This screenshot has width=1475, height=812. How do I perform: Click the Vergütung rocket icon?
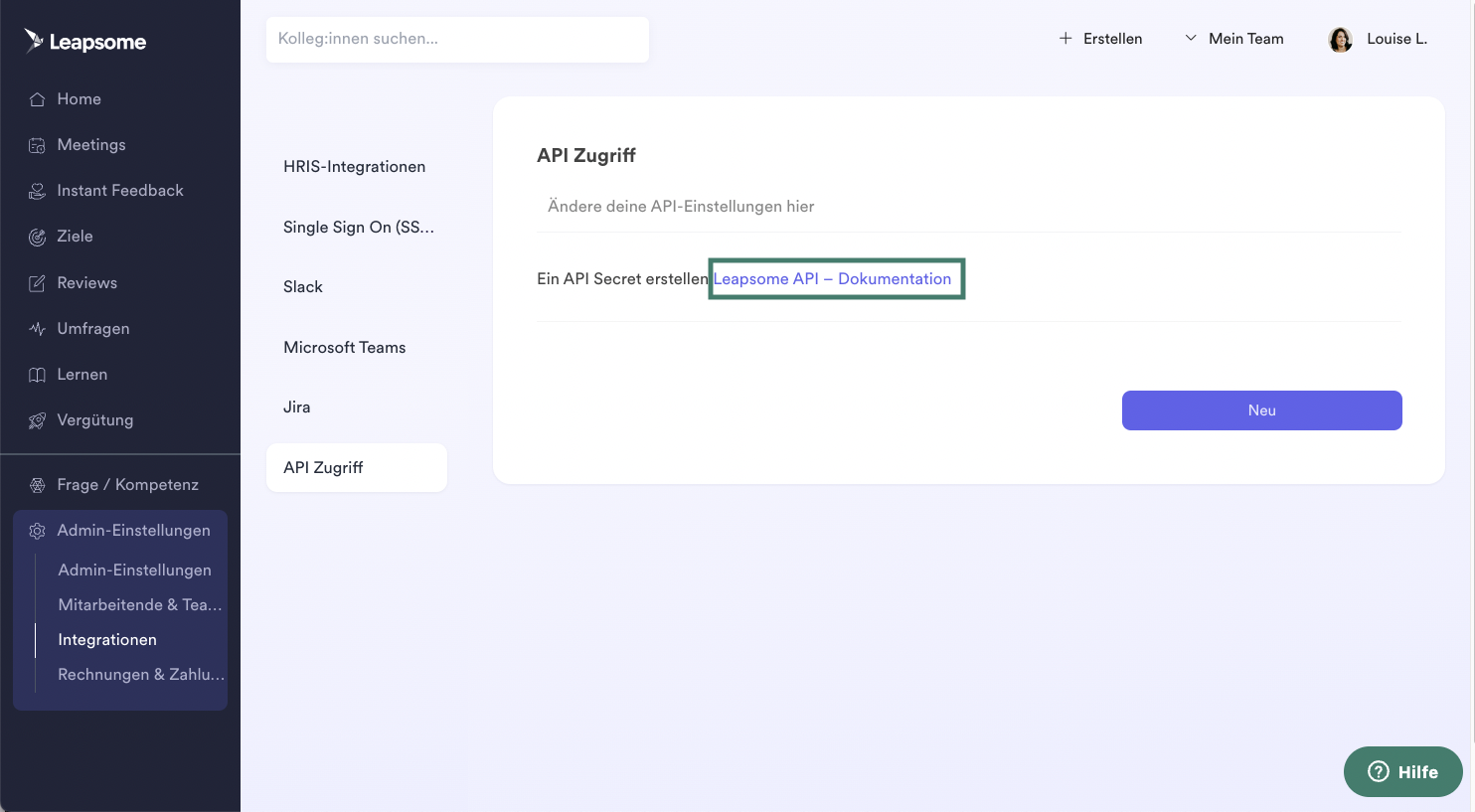(x=37, y=420)
